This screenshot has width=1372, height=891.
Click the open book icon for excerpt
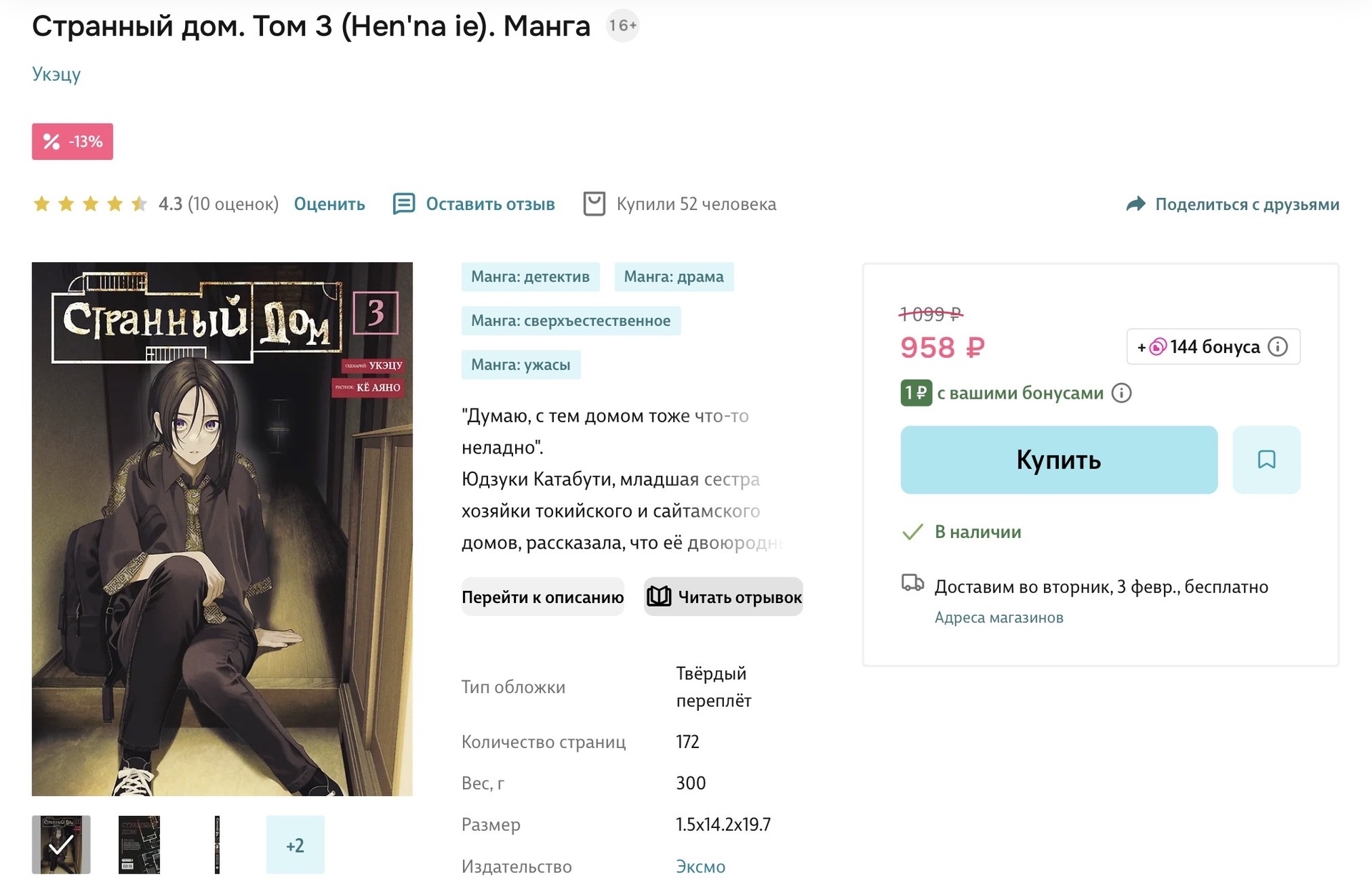(659, 597)
